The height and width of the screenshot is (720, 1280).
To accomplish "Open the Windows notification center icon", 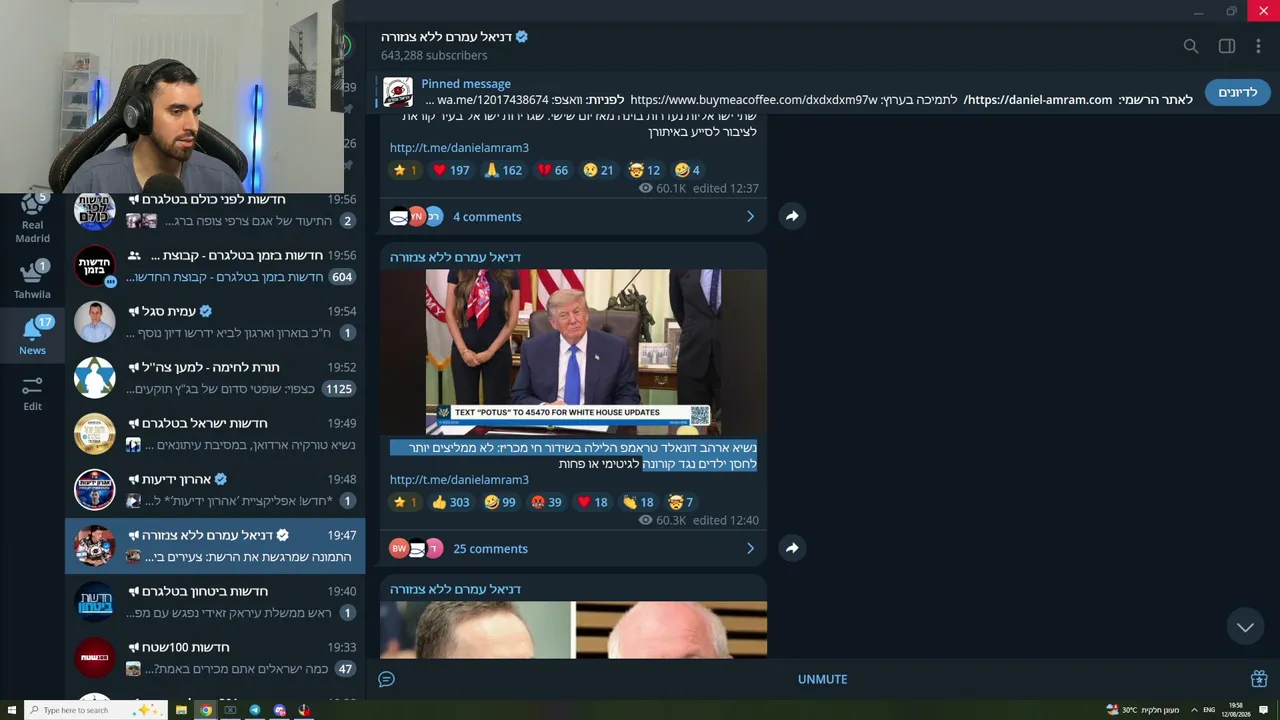I will [1264, 710].
